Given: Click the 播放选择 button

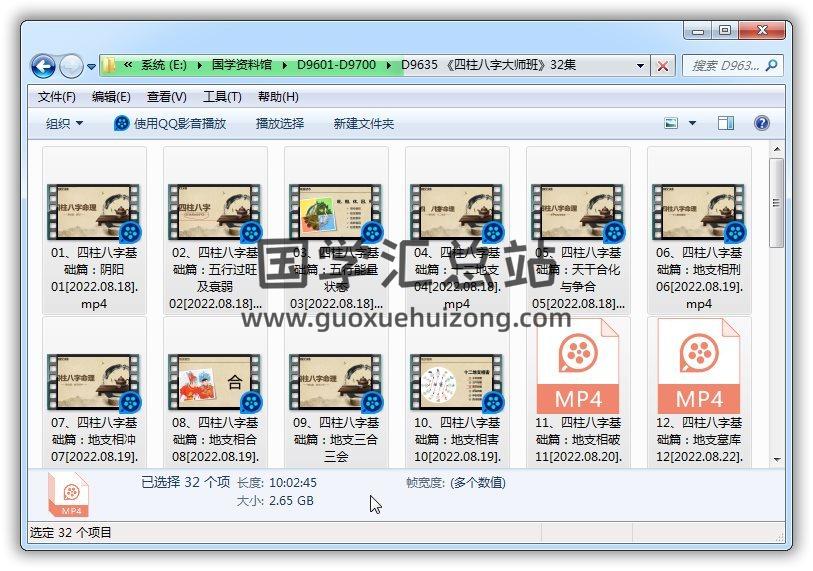Looking at the screenshot, I should 280,123.
